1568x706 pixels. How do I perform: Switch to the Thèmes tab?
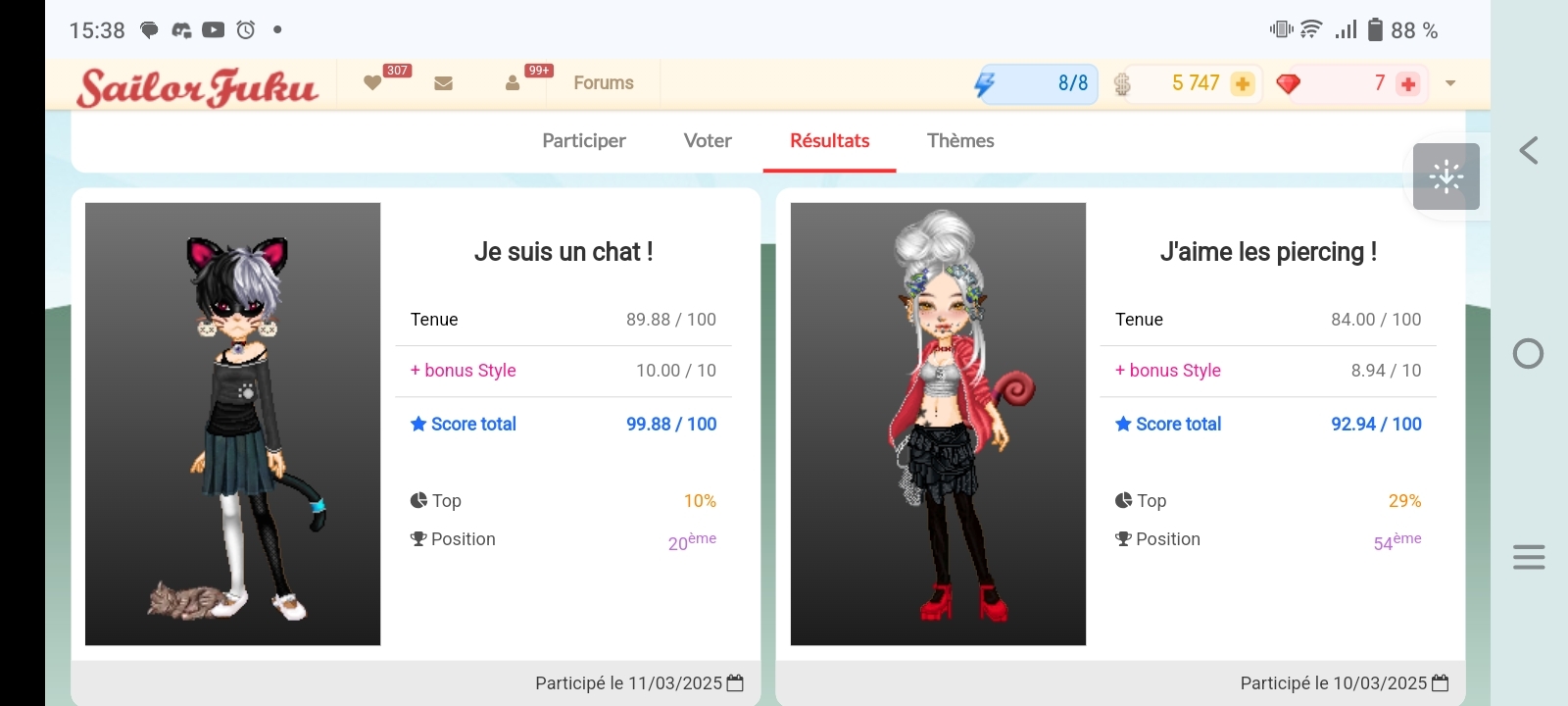tap(960, 141)
